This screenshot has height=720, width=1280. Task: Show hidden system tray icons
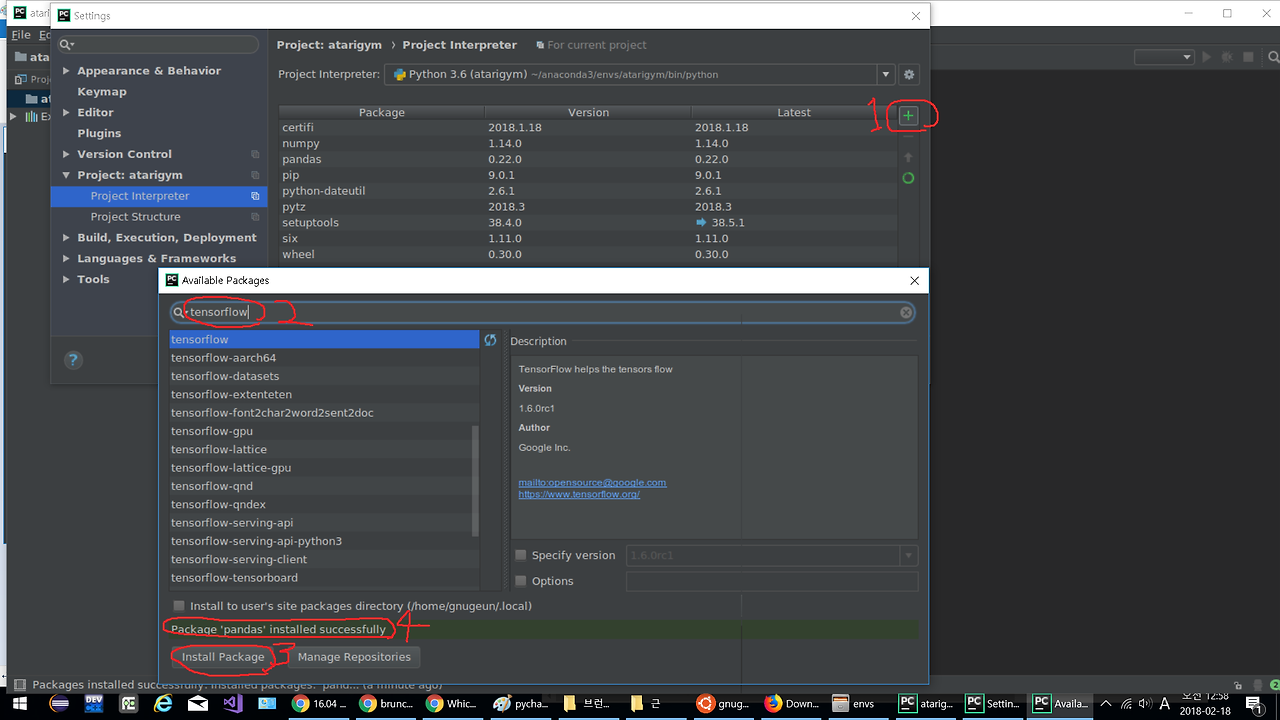[x=1106, y=703]
